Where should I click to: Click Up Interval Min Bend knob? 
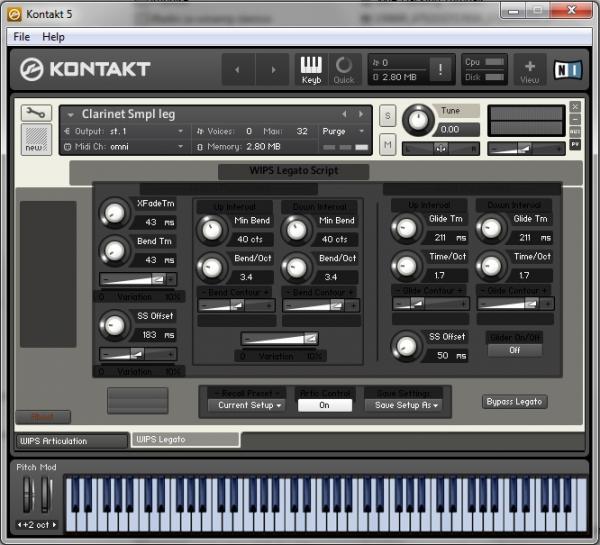pyautogui.click(x=212, y=230)
